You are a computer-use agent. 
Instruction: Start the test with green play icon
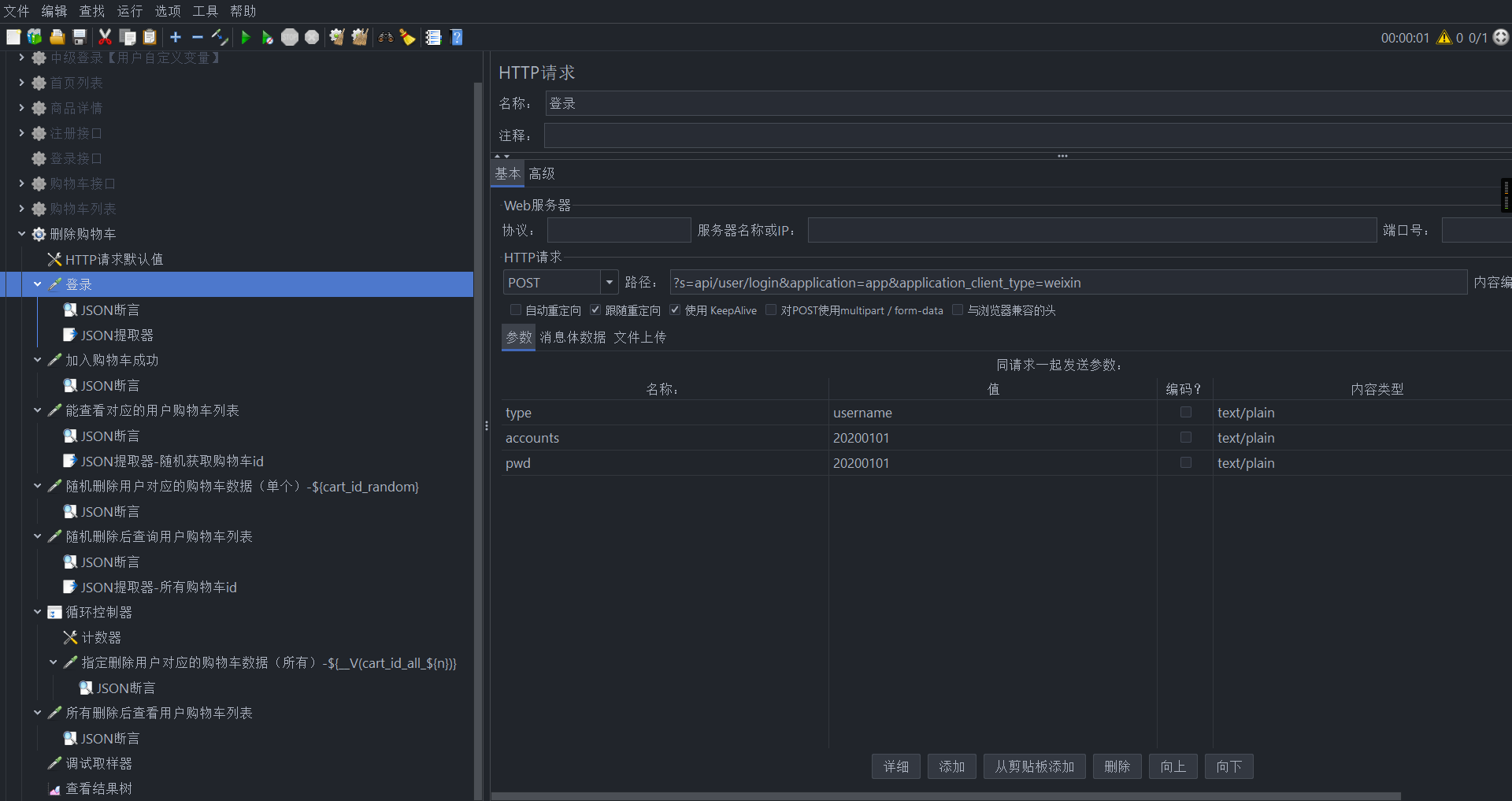(x=246, y=37)
